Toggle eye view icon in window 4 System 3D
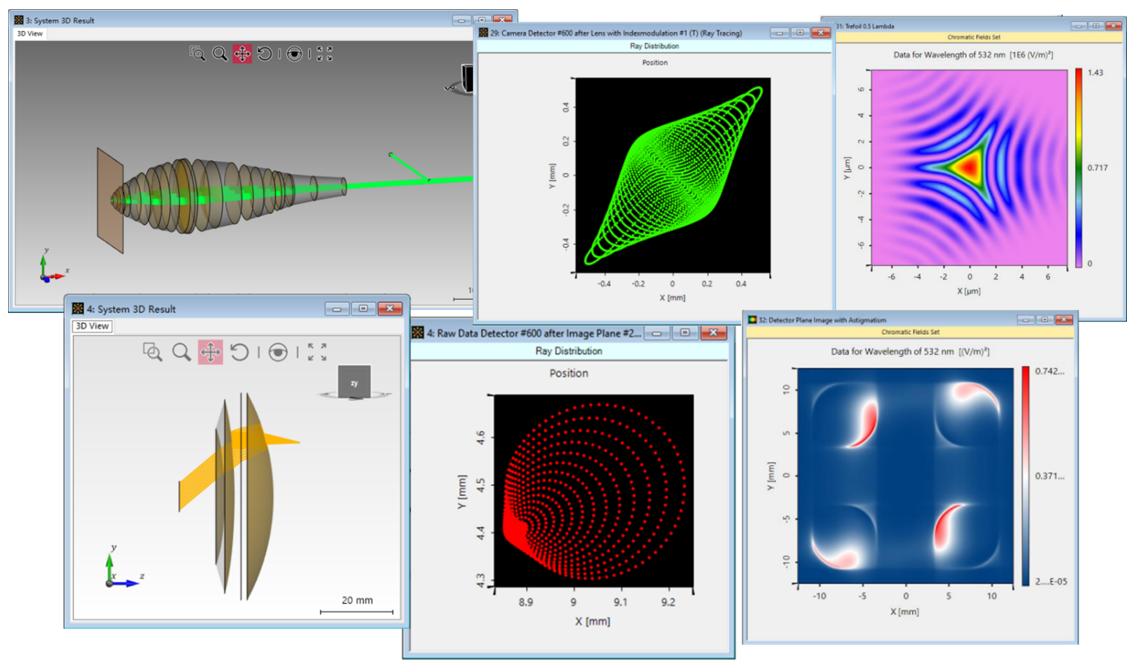 click(278, 351)
